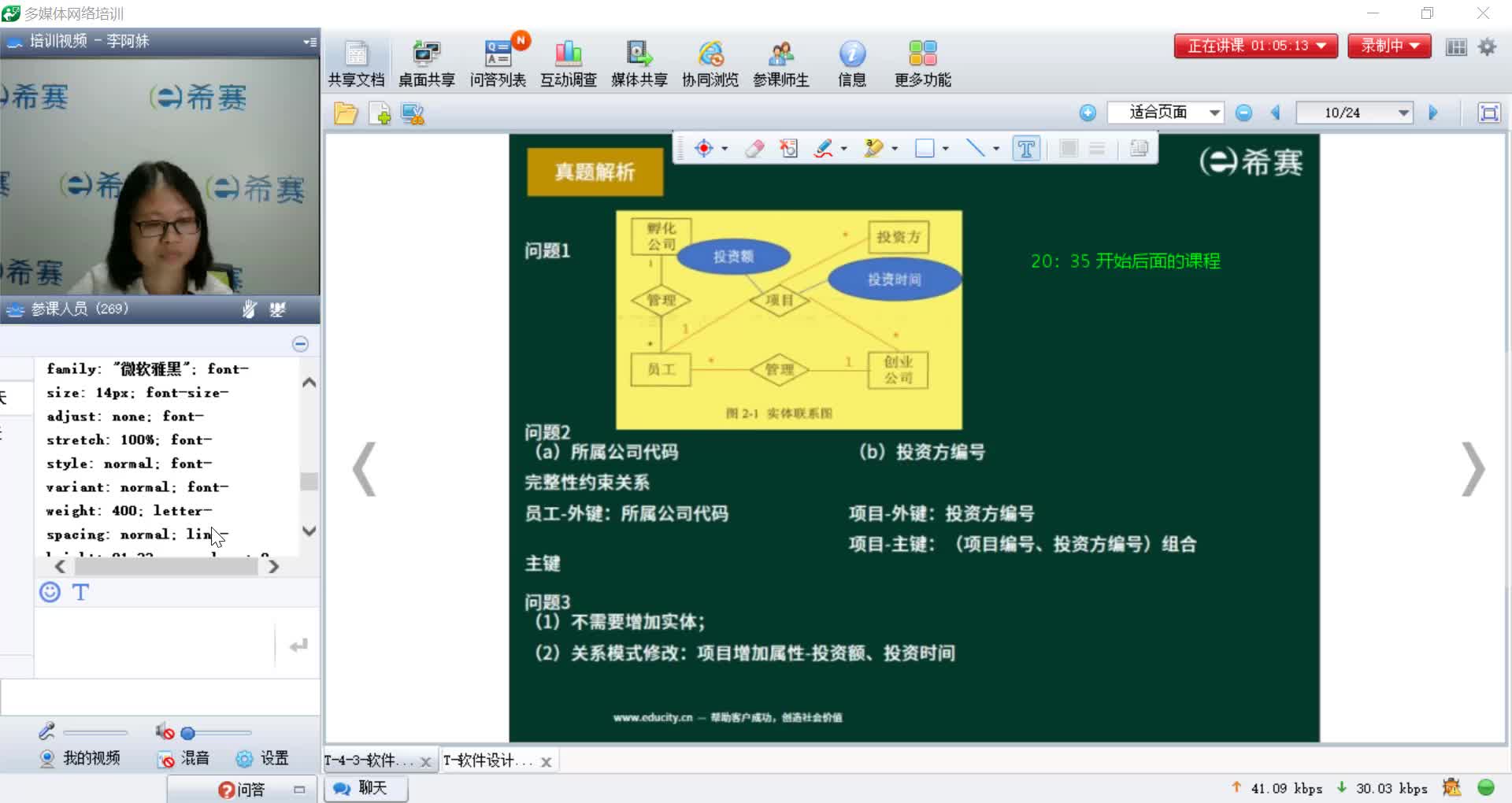The height and width of the screenshot is (803, 1512).
Task: Click the add new document icon
Action: 380,113
